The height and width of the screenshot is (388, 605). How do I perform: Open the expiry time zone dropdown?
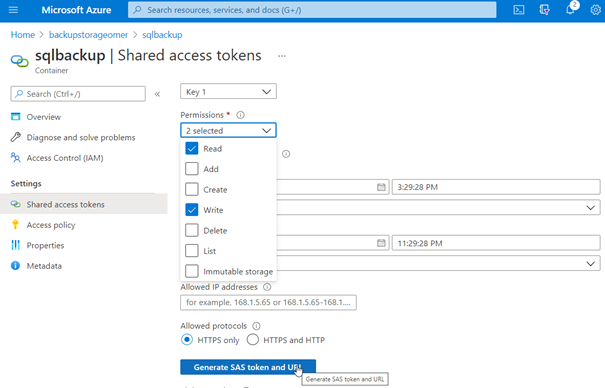tap(438, 263)
